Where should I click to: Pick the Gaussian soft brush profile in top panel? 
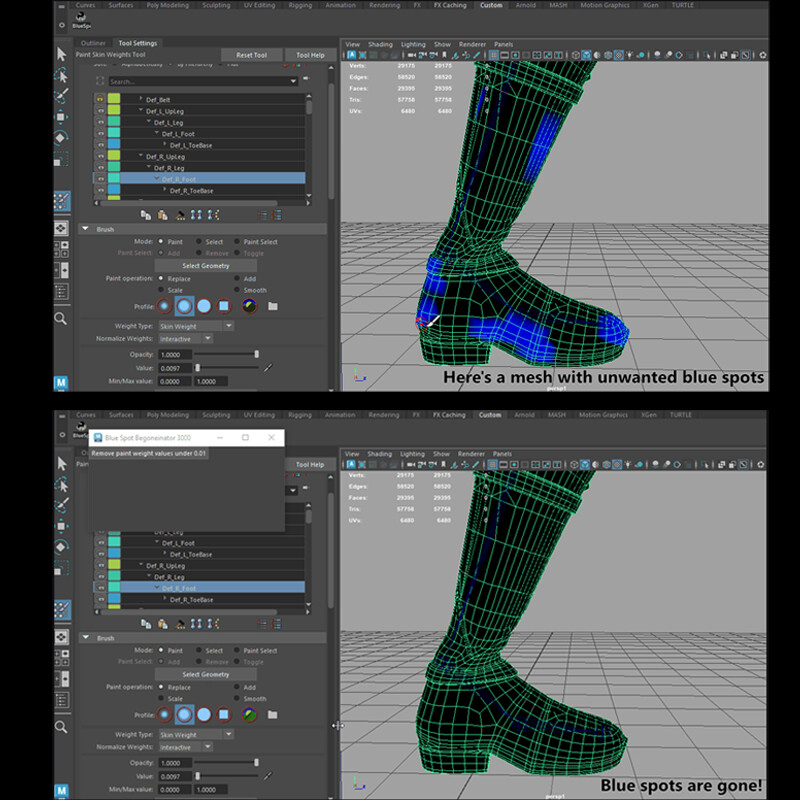tap(164, 306)
